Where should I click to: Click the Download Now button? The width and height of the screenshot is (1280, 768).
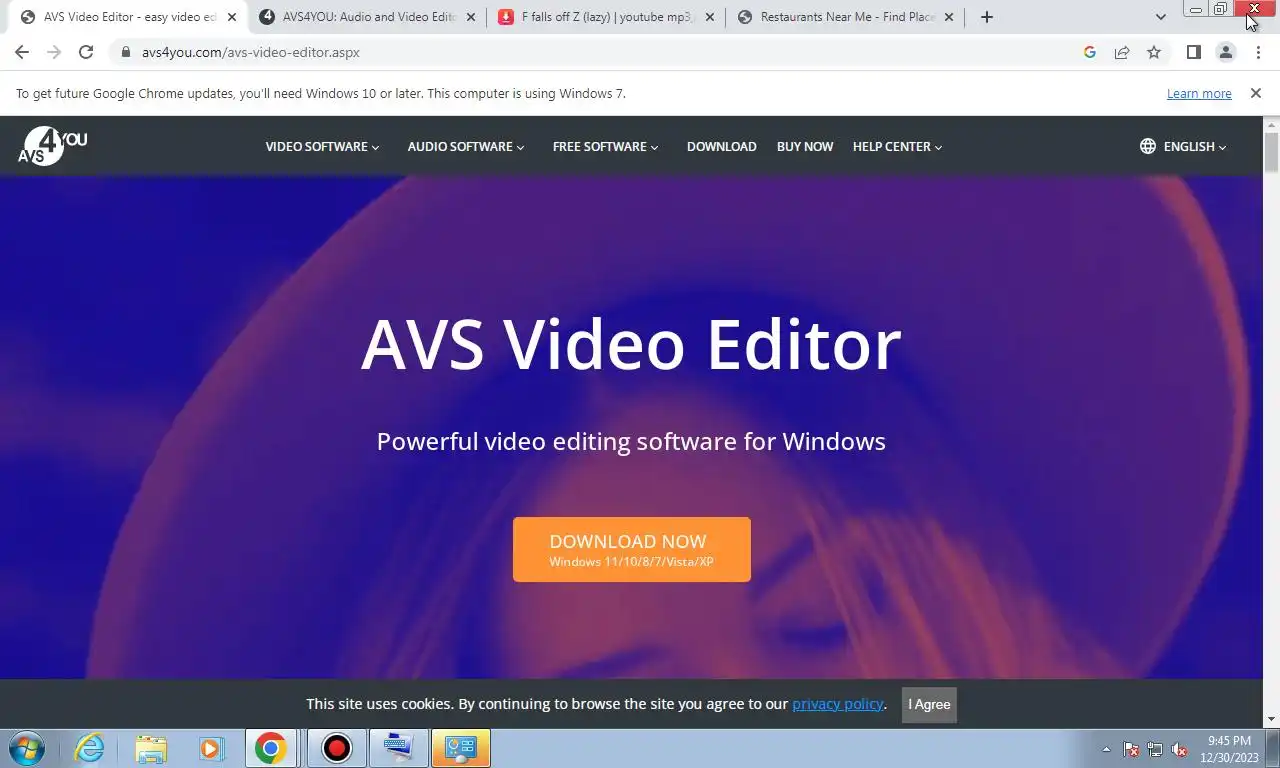coord(631,549)
